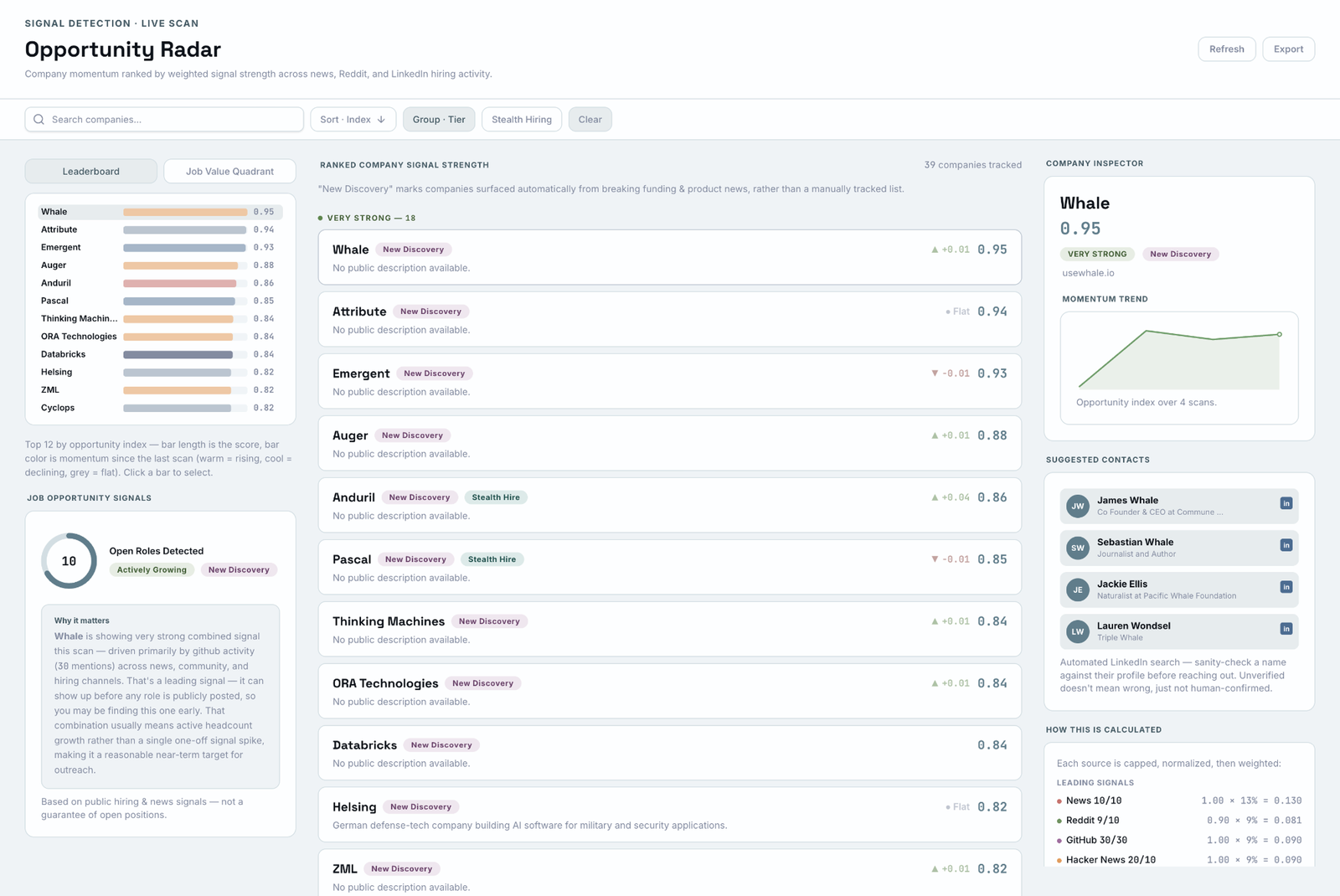The width and height of the screenshot is (1340, 896).
Task: Open the Sort · Index dropdown
Action: 353,120
